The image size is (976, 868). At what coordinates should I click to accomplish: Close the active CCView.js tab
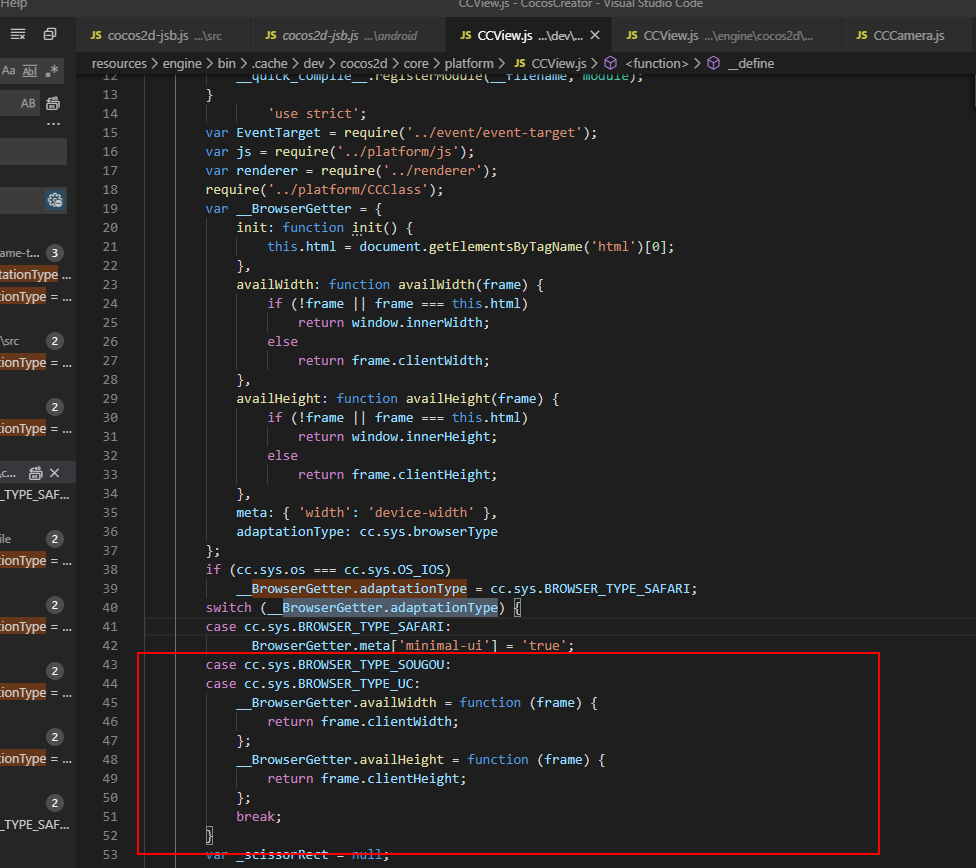tap(595, 35)
